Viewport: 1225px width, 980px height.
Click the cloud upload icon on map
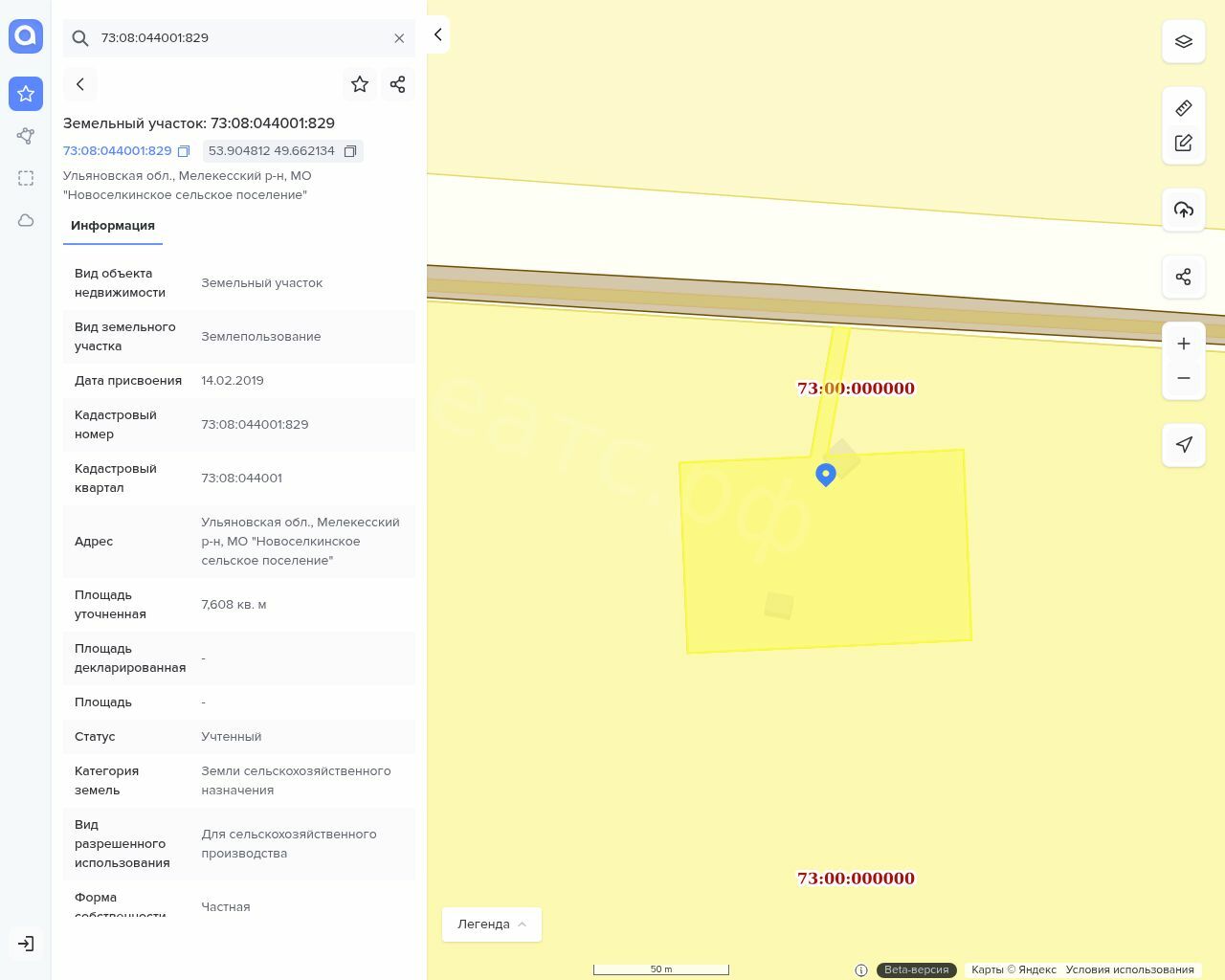(1183, 210)
